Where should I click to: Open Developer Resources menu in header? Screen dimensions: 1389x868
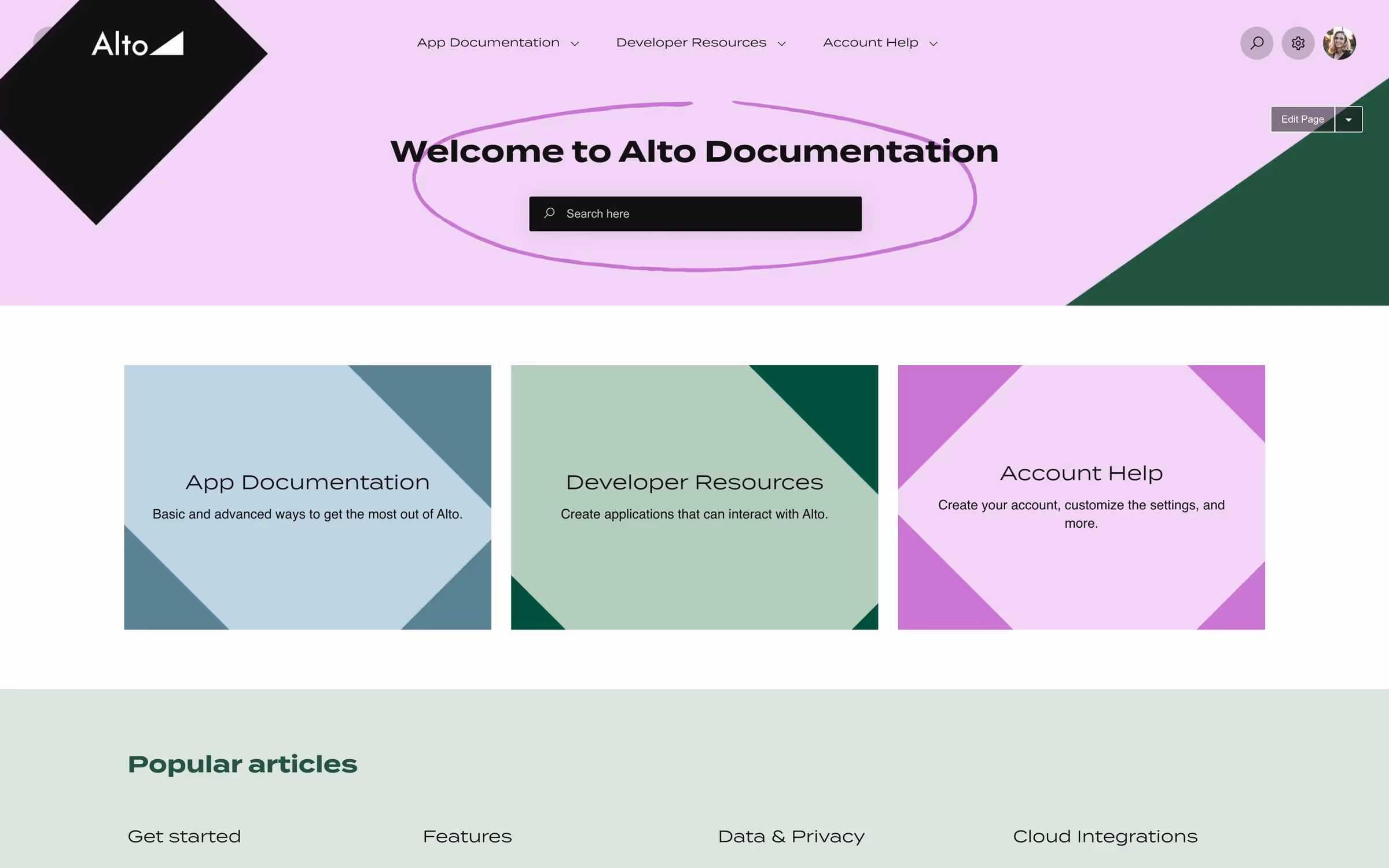pos(691,43)
